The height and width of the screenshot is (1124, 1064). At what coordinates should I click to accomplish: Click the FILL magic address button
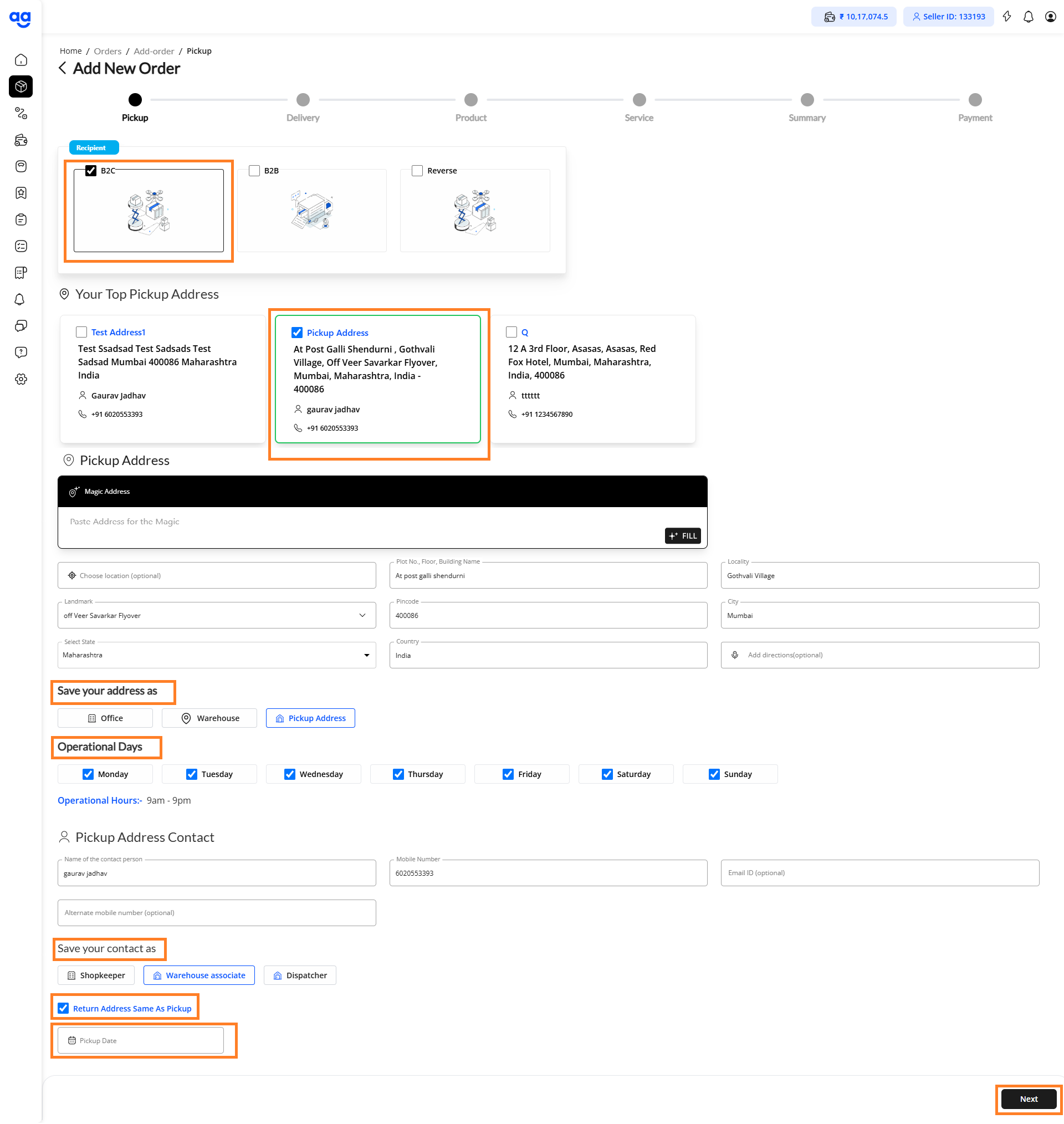click(x=683, y=536)
